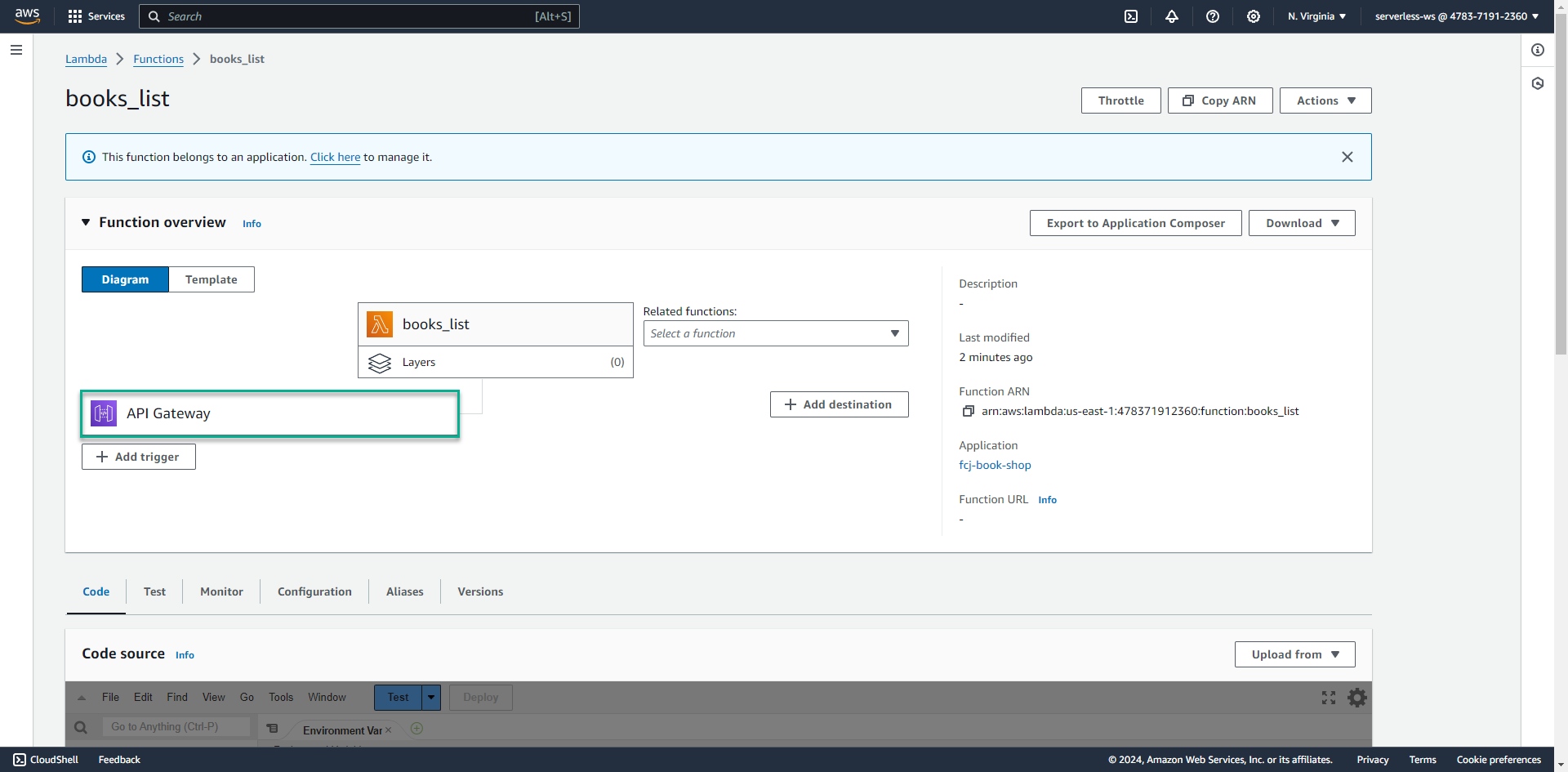
Task: Close the Environment Var tab
Action: 389,730
